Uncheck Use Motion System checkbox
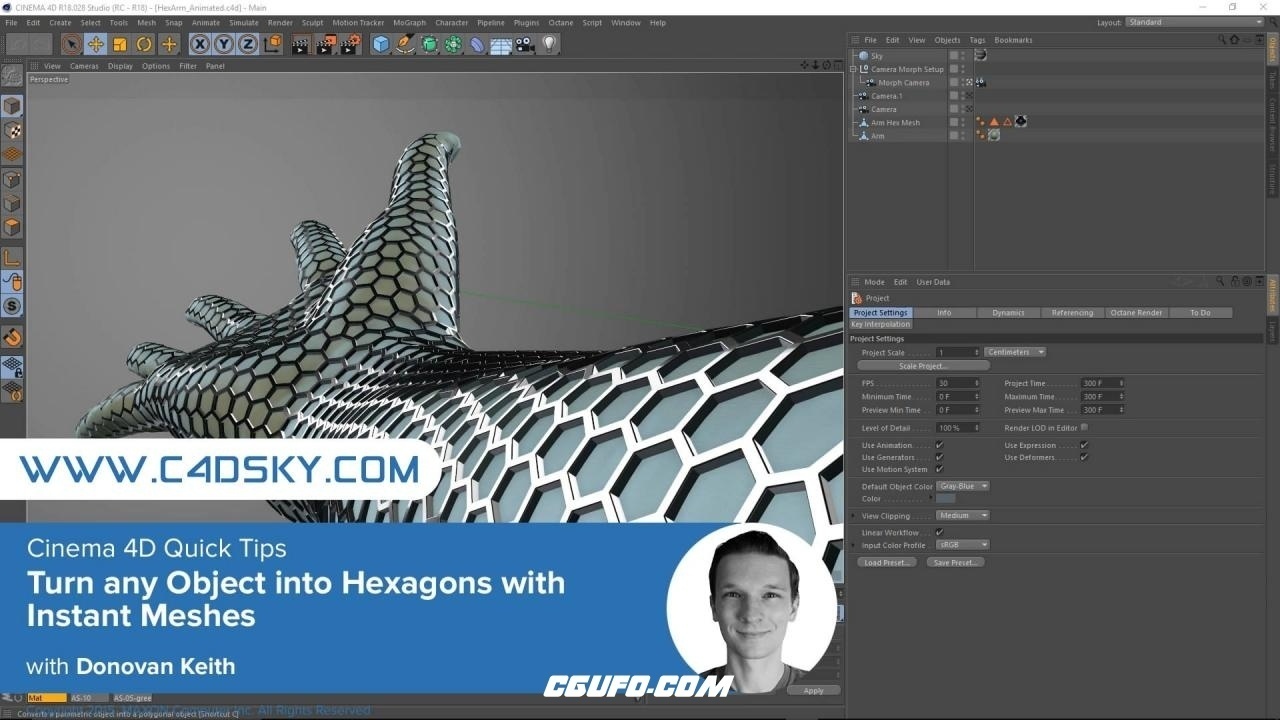 [939, 469]
